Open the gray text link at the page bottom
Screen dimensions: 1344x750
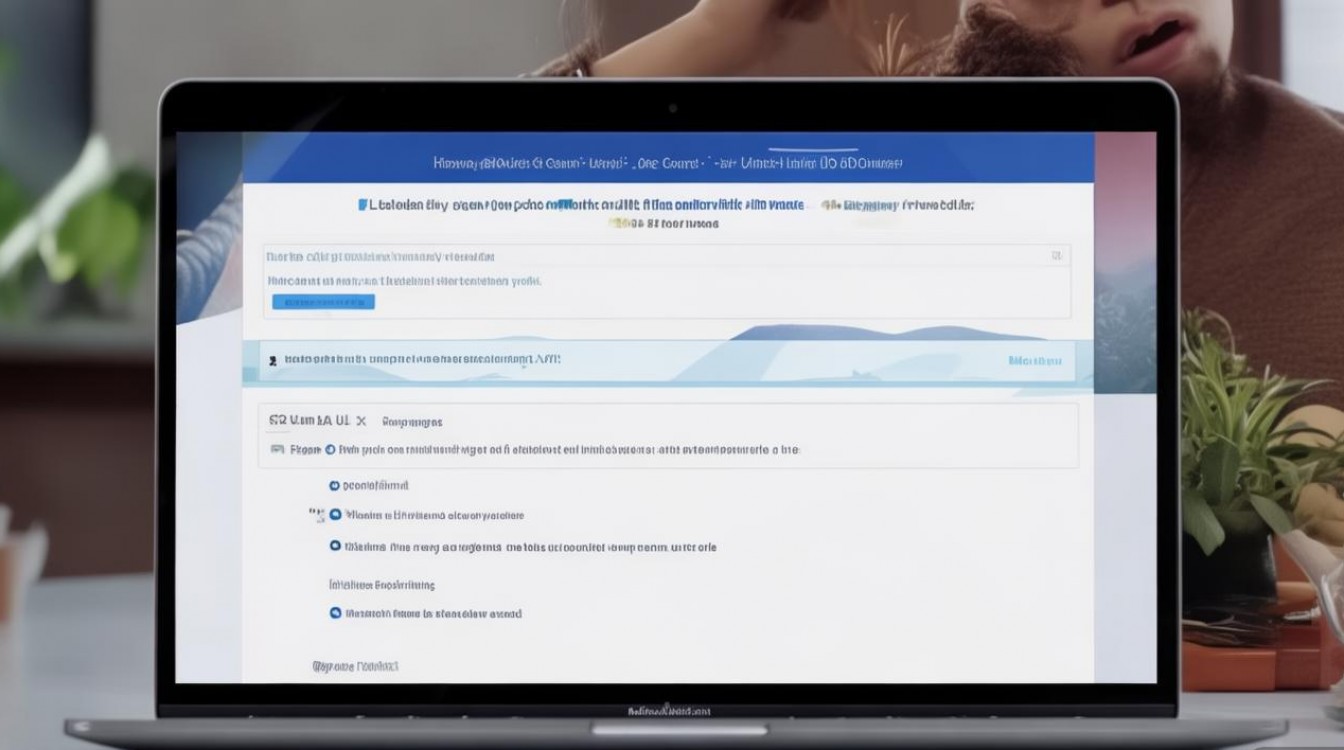[x=355, y=665]
